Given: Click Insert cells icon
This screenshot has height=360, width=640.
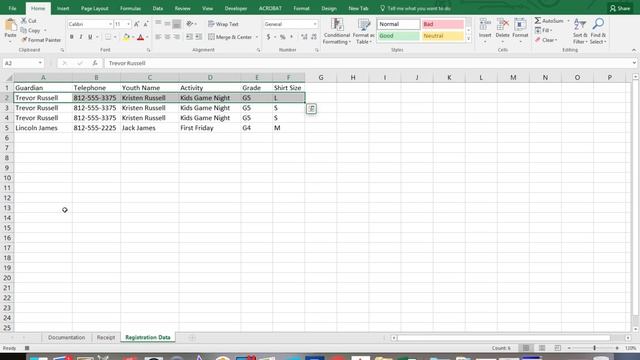Looking at the screenshot, I should point(485,25).
